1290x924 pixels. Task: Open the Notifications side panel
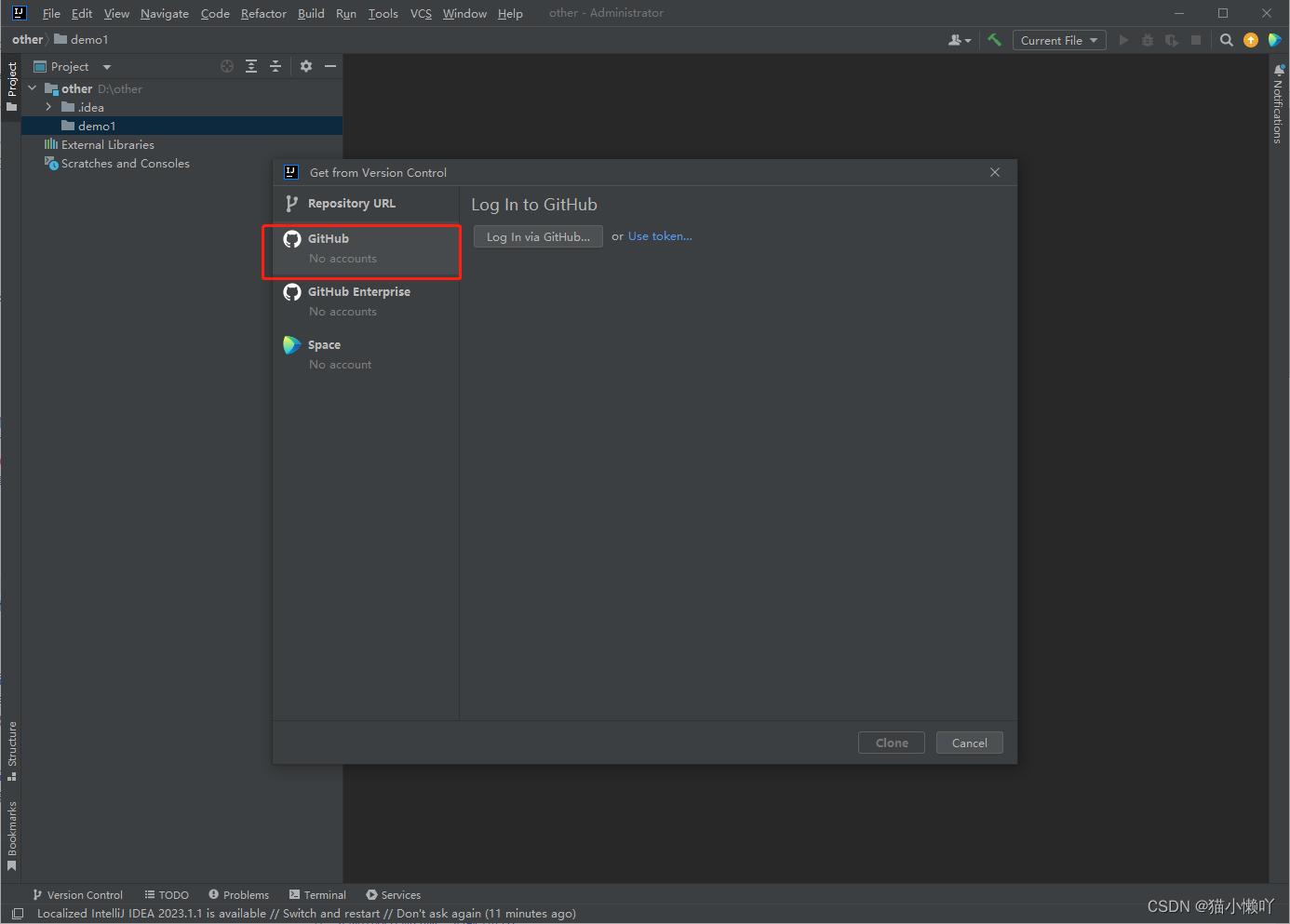click(x=1278, y=104)
